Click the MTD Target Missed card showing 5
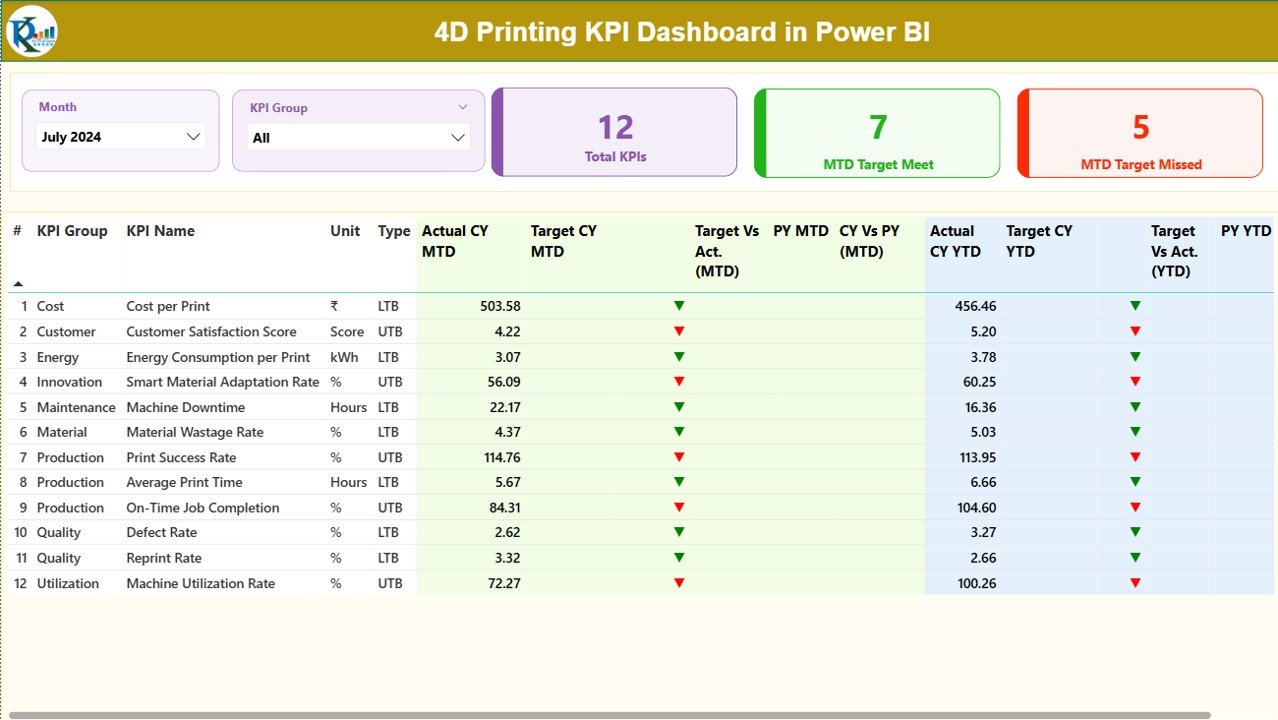This screenshot has height=720, width=1278. [x=1139, y=131]
